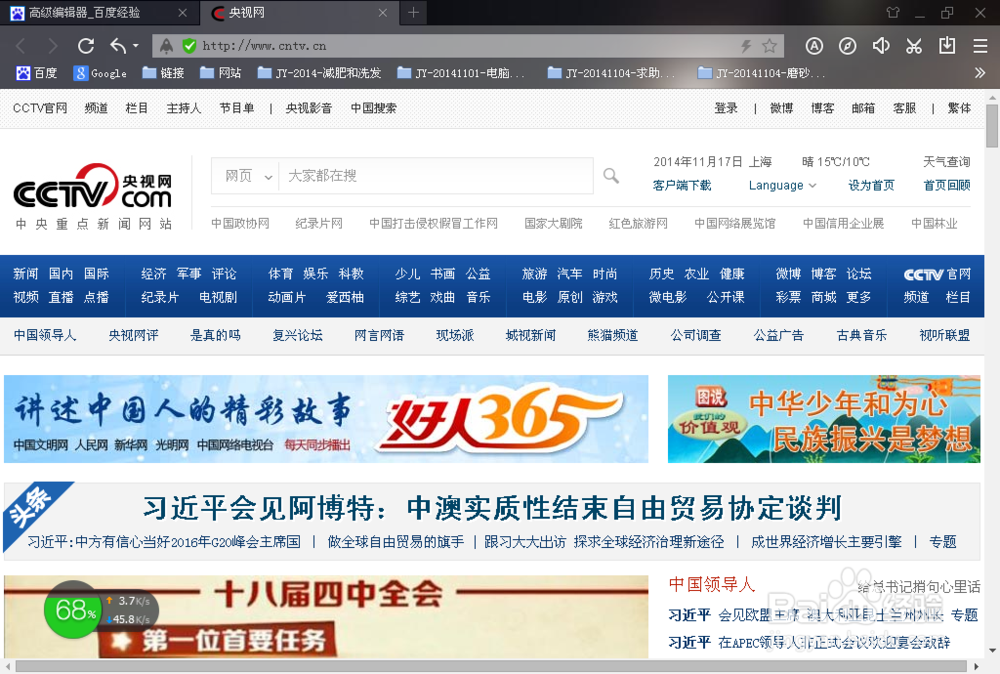This screenshot has height=674, width=1000.
Task: Expand the overflow chevron on the bookmarks bar
Action: tap(981, 72)
